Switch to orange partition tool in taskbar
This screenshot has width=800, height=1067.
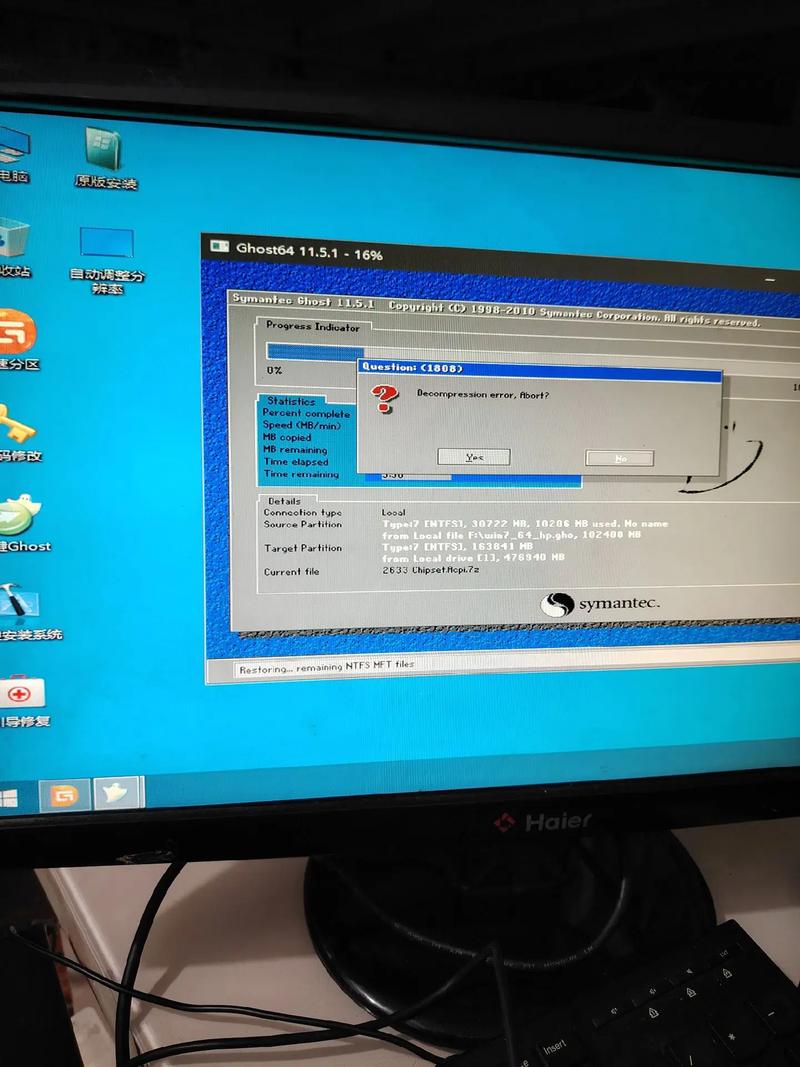pyautogui.click(x=65, y=796)
